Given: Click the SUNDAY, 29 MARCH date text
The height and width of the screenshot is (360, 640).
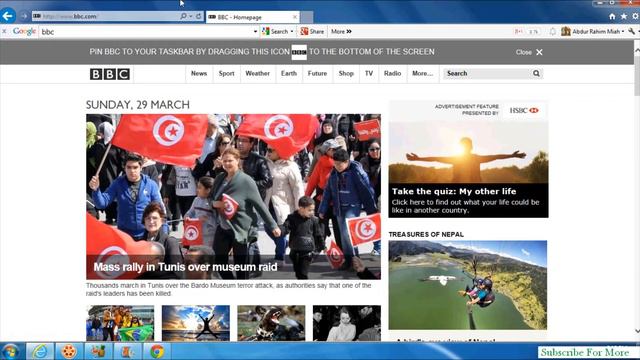Looking at the screenshot, I should click(138, 105).
